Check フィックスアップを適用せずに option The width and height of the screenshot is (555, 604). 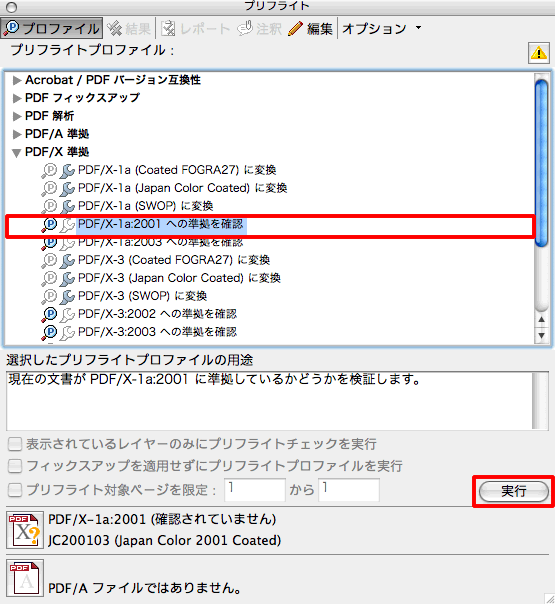click(x=15, y=466)
